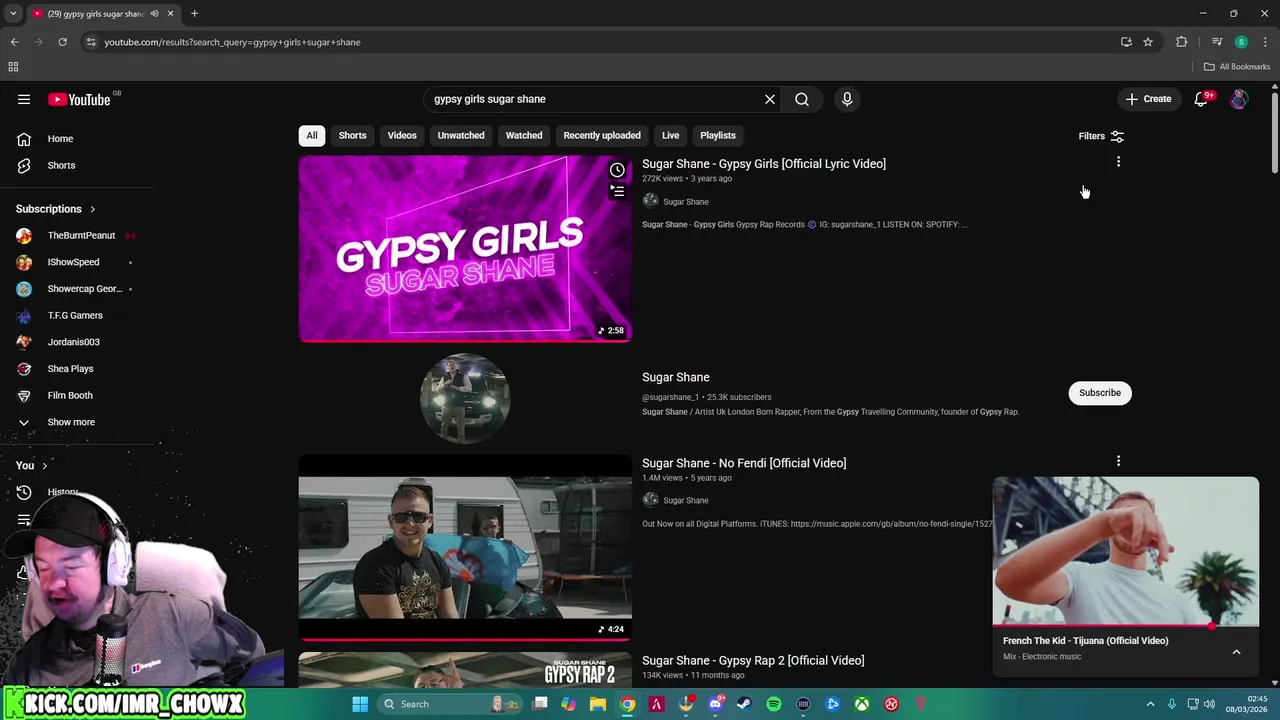
Task: Open the Chrome tab search dropdown
Action: click(13, 14)
